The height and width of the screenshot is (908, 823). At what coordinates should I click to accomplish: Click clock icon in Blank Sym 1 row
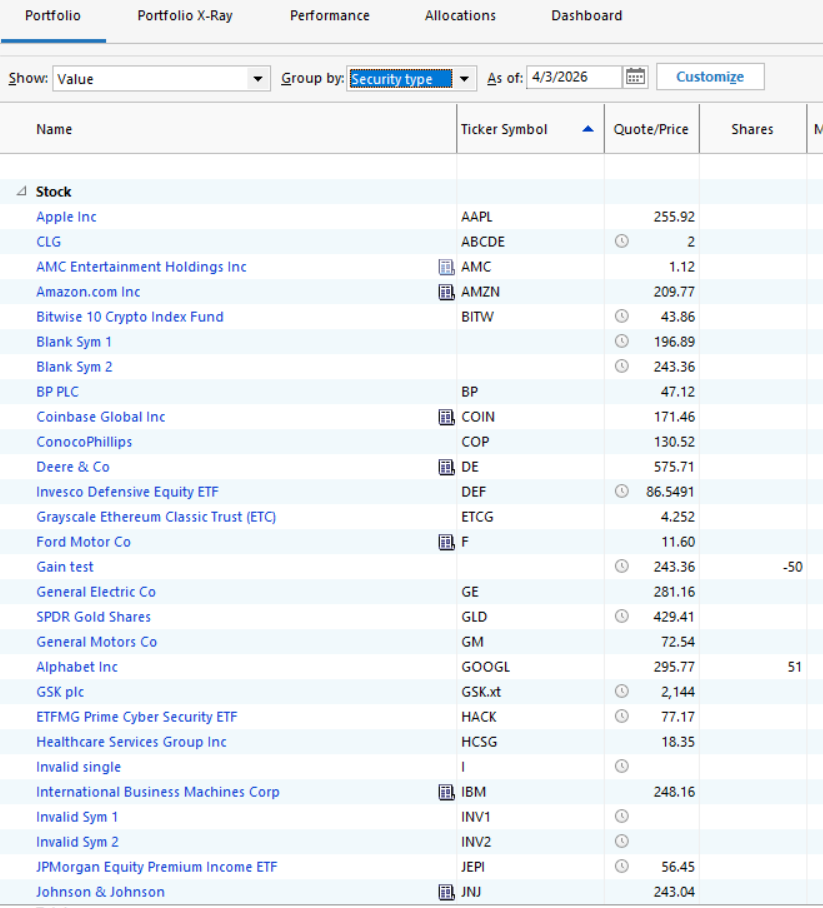tap(621, 341)
